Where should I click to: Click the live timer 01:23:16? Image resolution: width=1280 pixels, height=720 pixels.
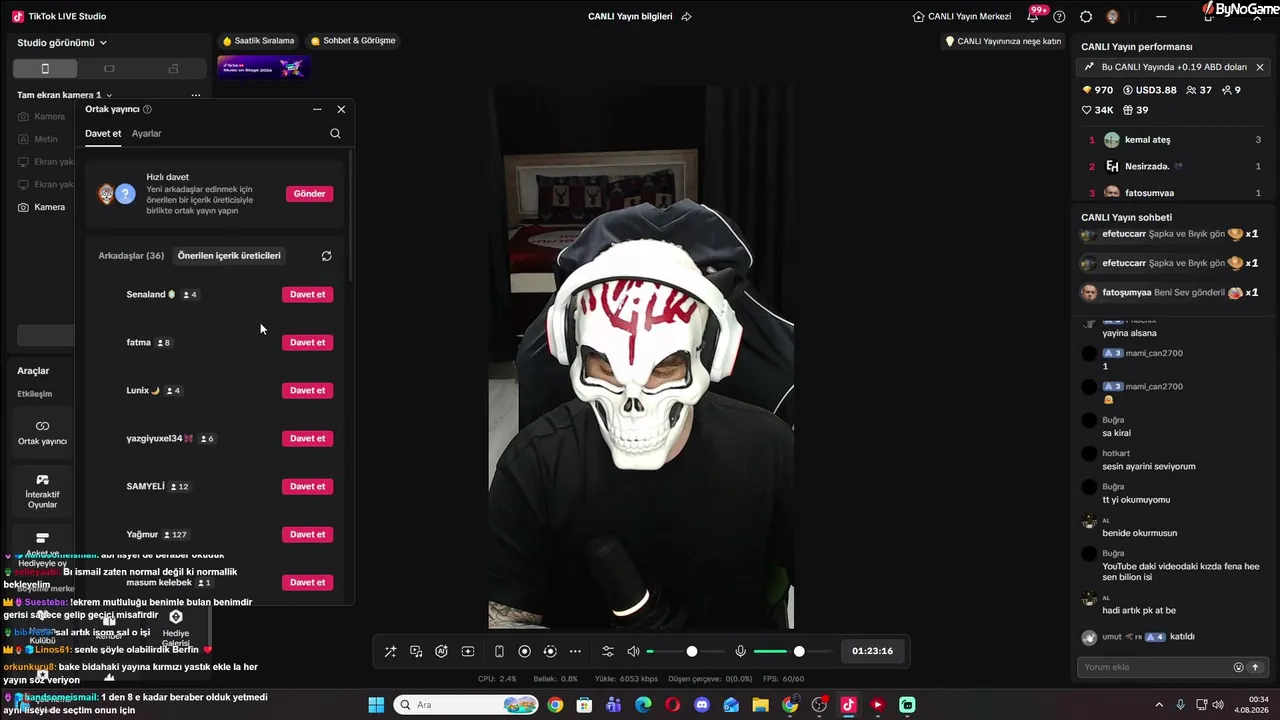click(x=872, y=651)
